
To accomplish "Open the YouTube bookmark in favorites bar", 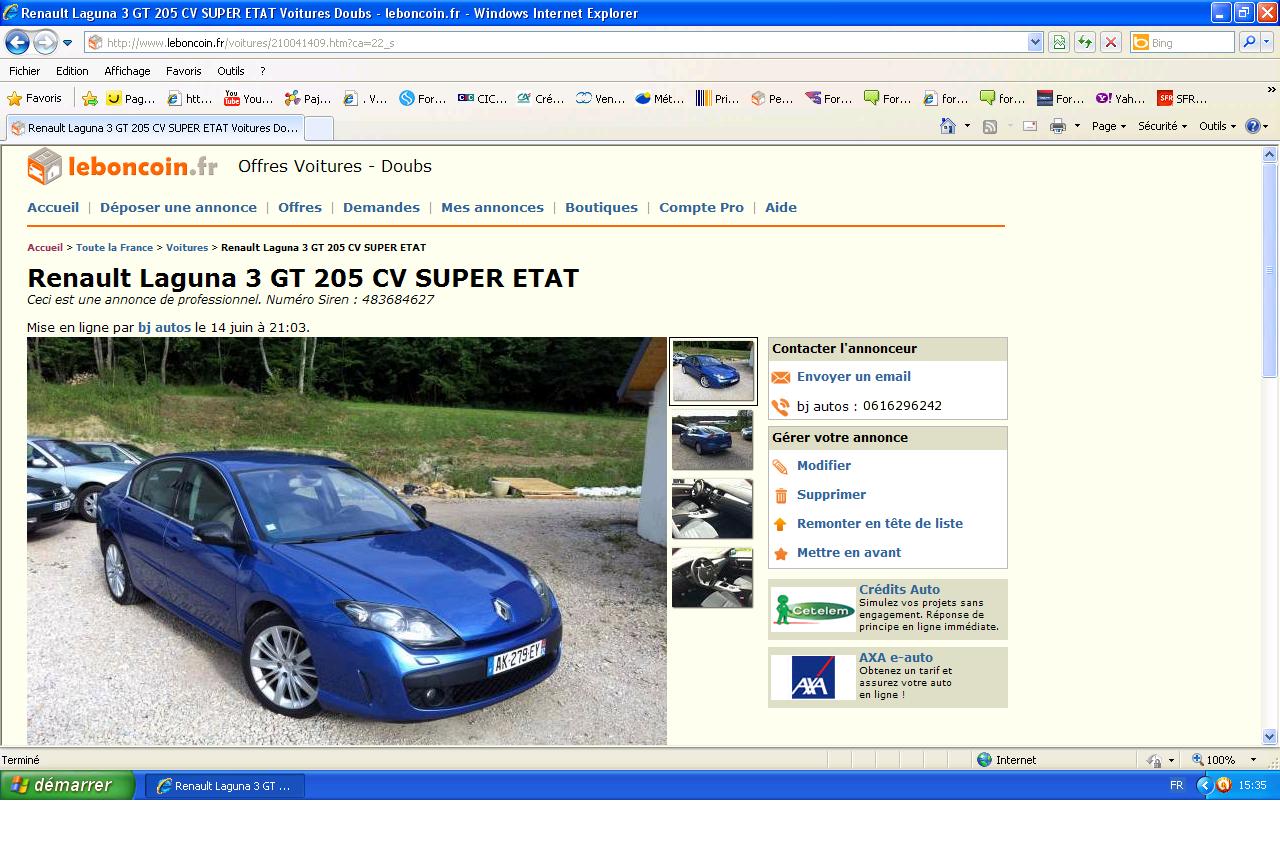I will [x=249, y=98].
